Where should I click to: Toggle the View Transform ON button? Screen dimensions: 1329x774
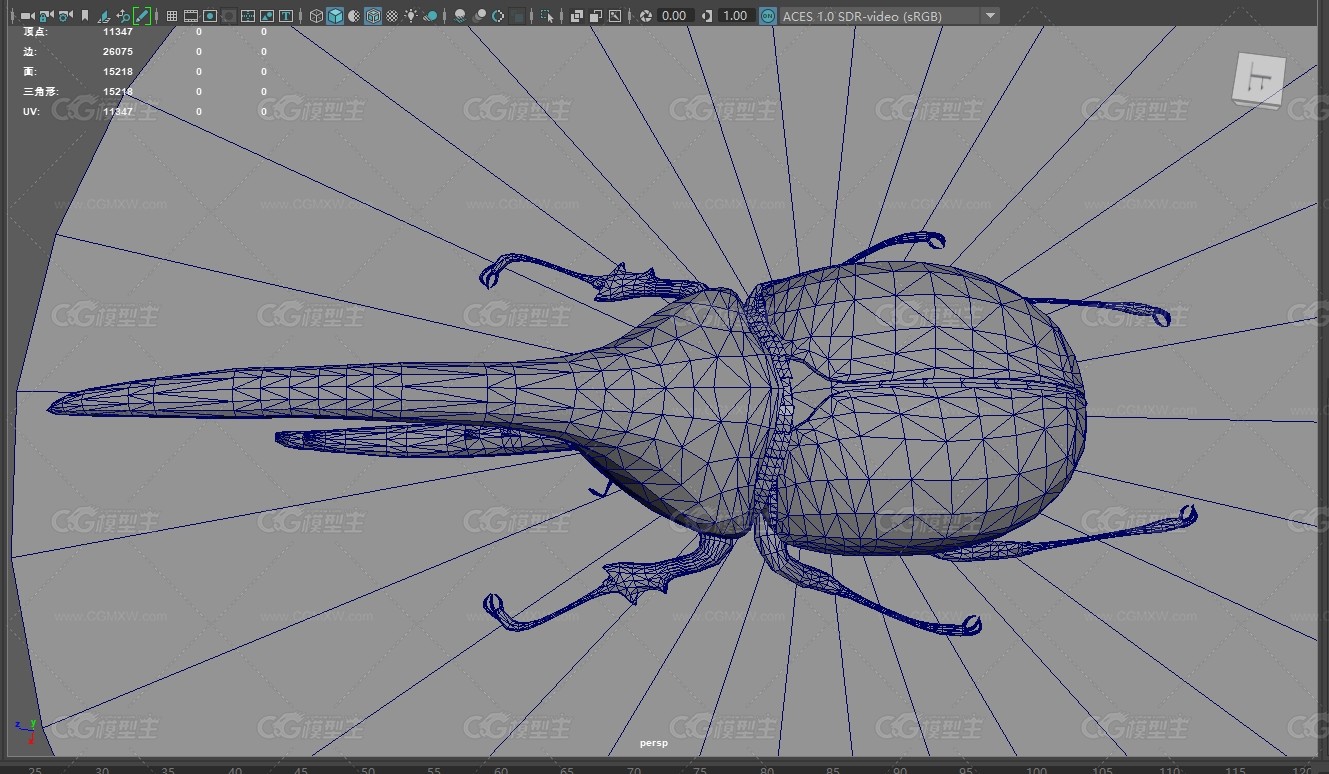pos(767,16)
